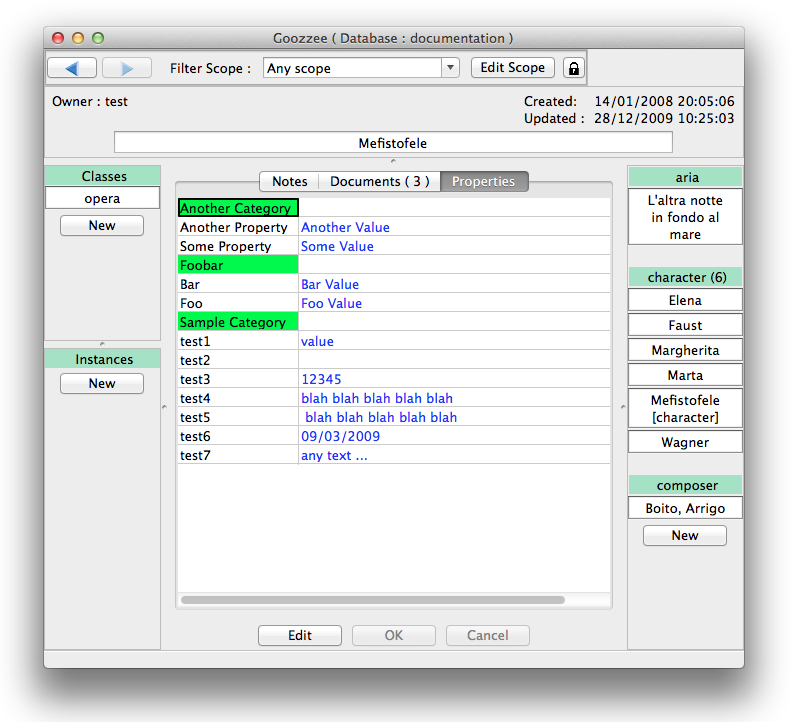Click the forward navigation arrow
Screen dimensions: 802x722
[127, 68]
